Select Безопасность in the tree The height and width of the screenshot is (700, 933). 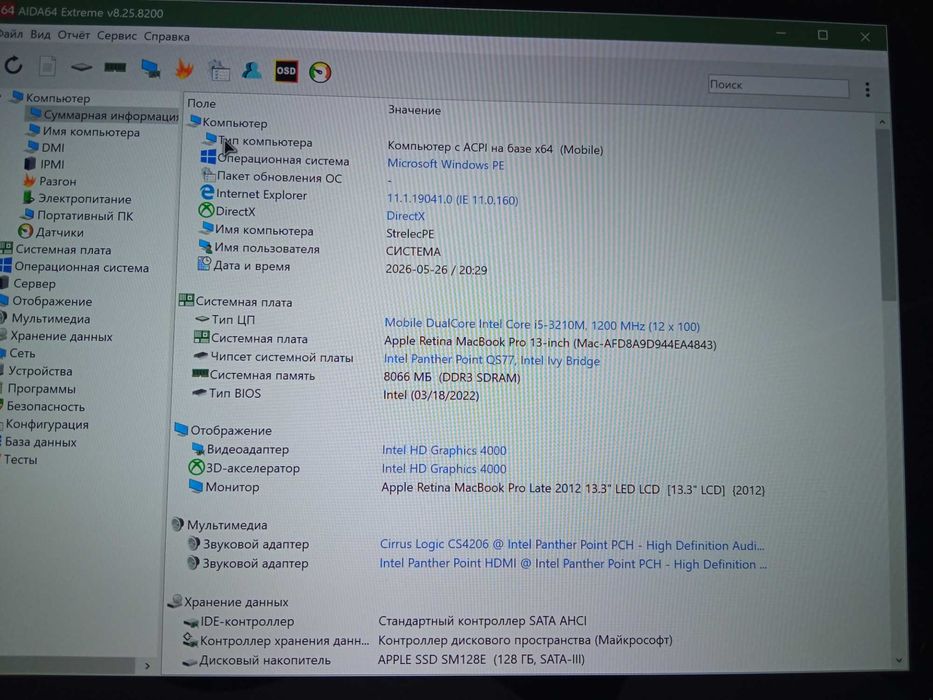tap(43, 407)
